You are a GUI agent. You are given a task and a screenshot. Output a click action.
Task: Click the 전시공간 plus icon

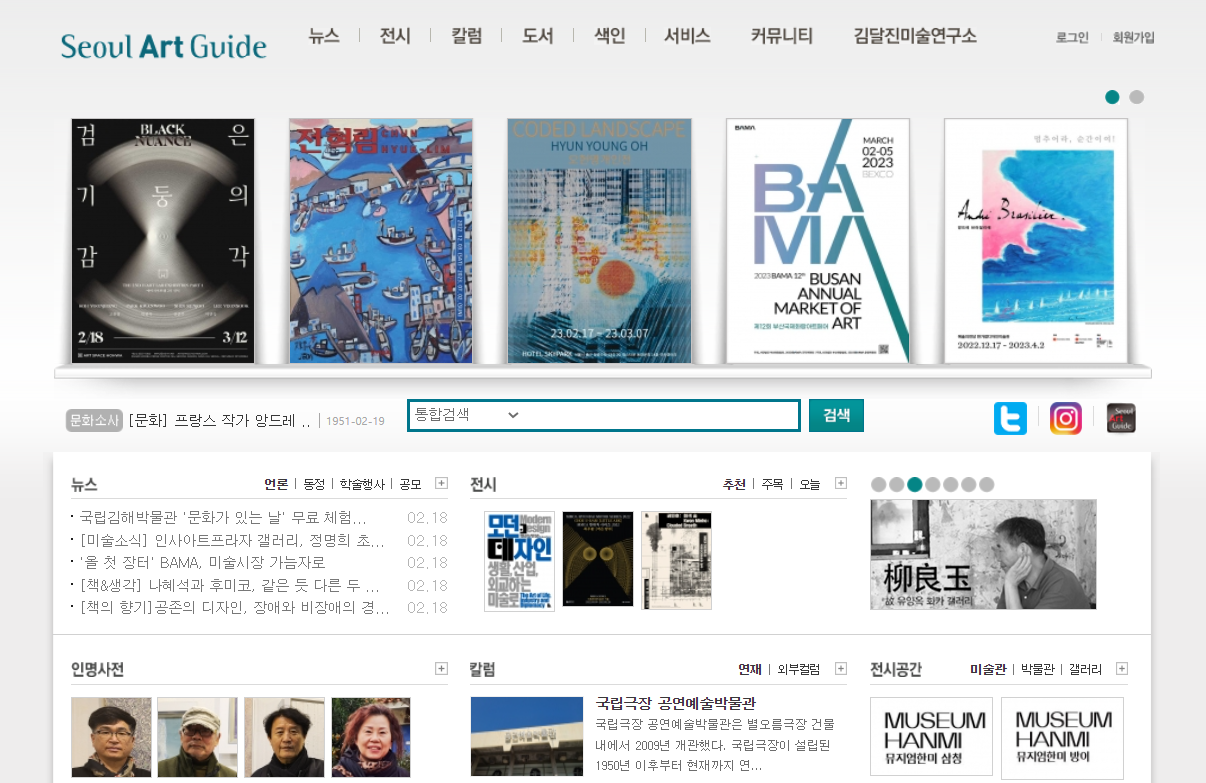1122,669
